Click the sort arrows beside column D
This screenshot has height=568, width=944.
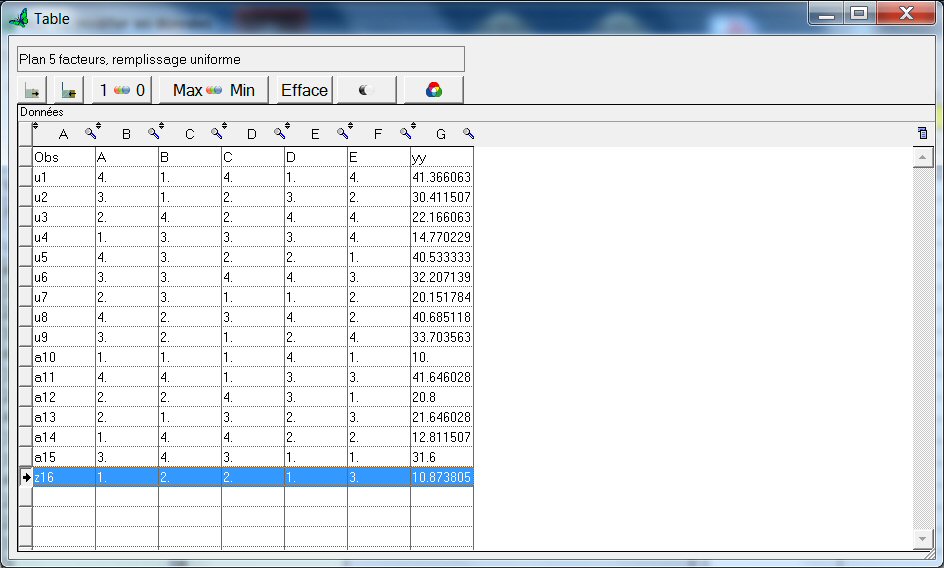(288, 127)
